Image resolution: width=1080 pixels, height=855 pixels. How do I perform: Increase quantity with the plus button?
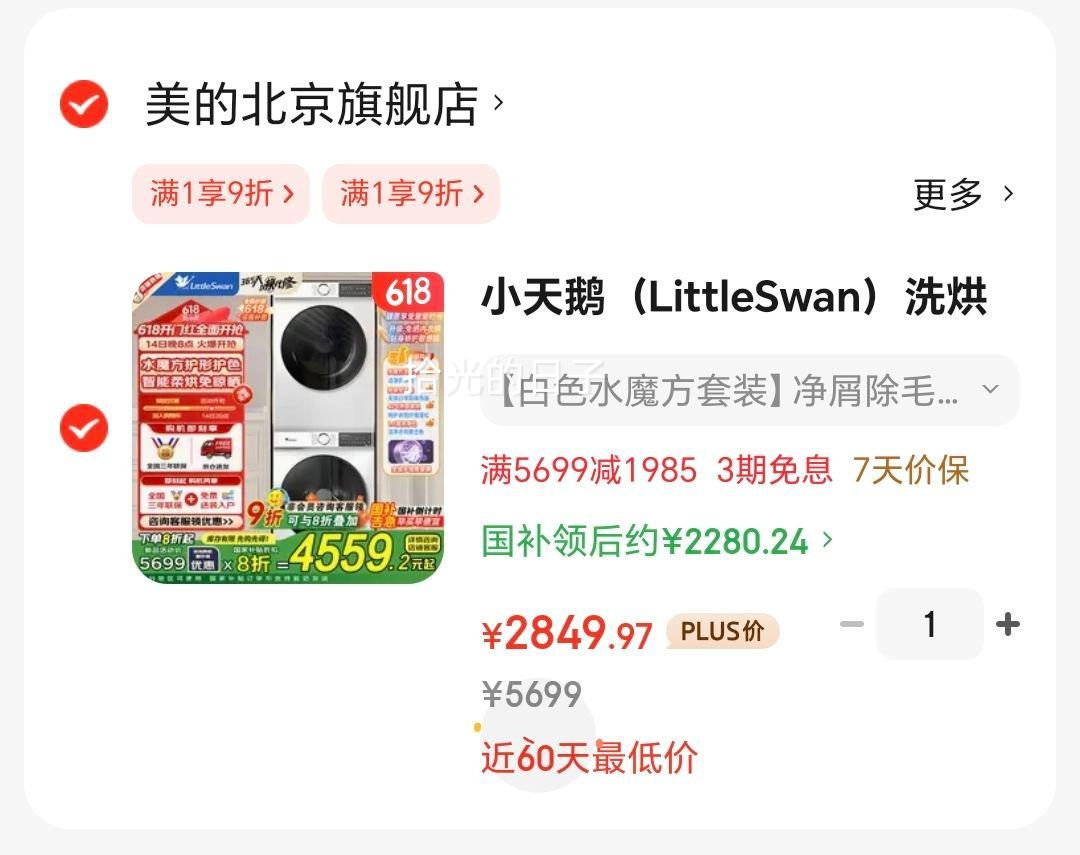click(1008, 624)
